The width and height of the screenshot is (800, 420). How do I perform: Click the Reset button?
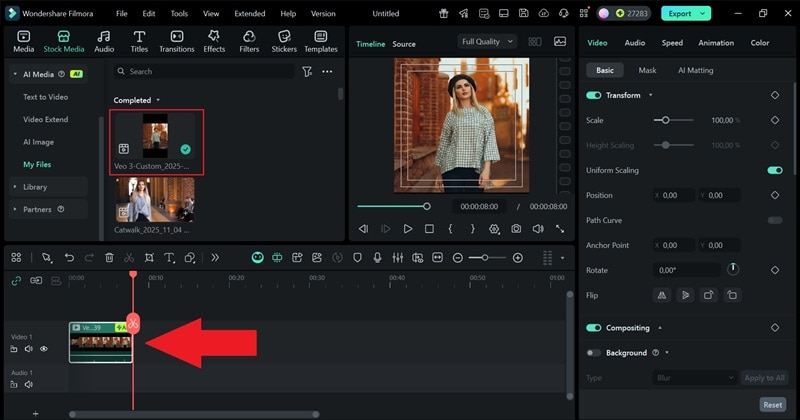[x=772, y=405]
